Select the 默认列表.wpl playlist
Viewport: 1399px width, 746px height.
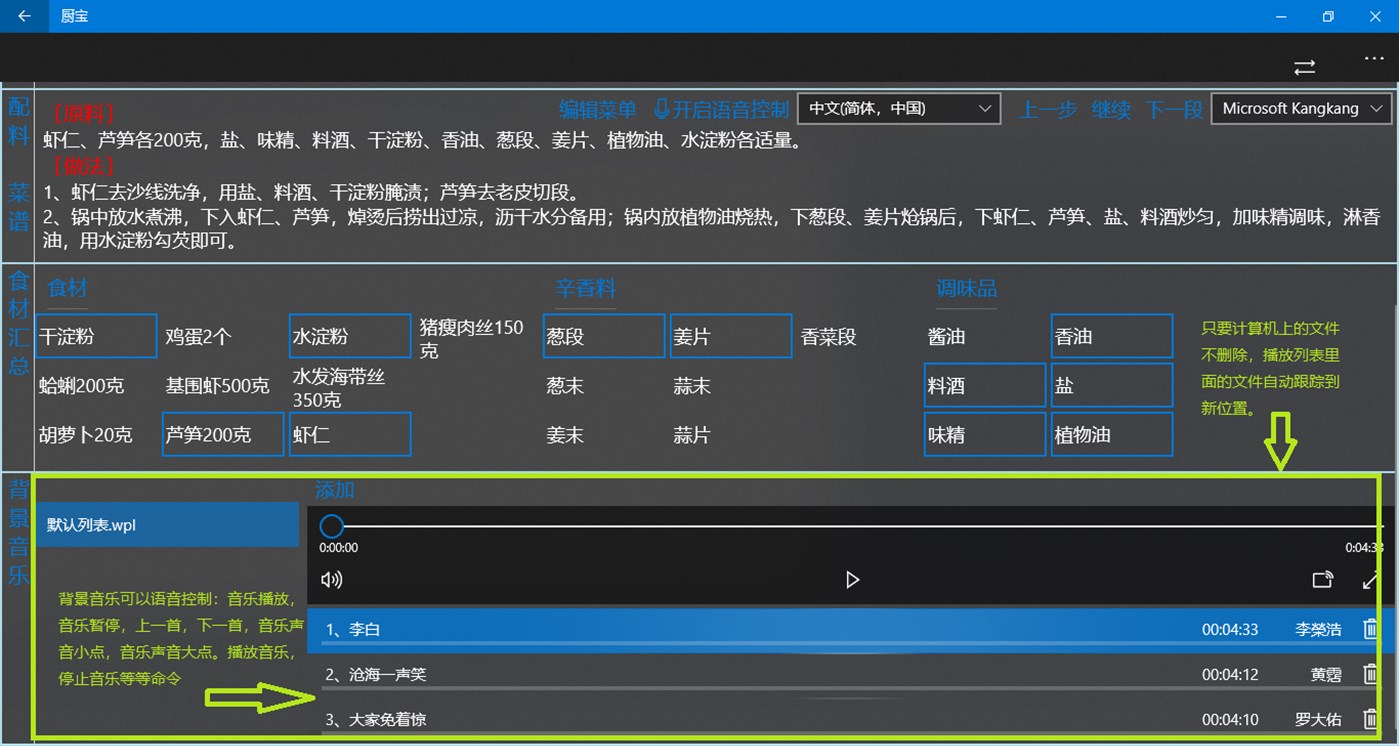[x=167, y=524]
